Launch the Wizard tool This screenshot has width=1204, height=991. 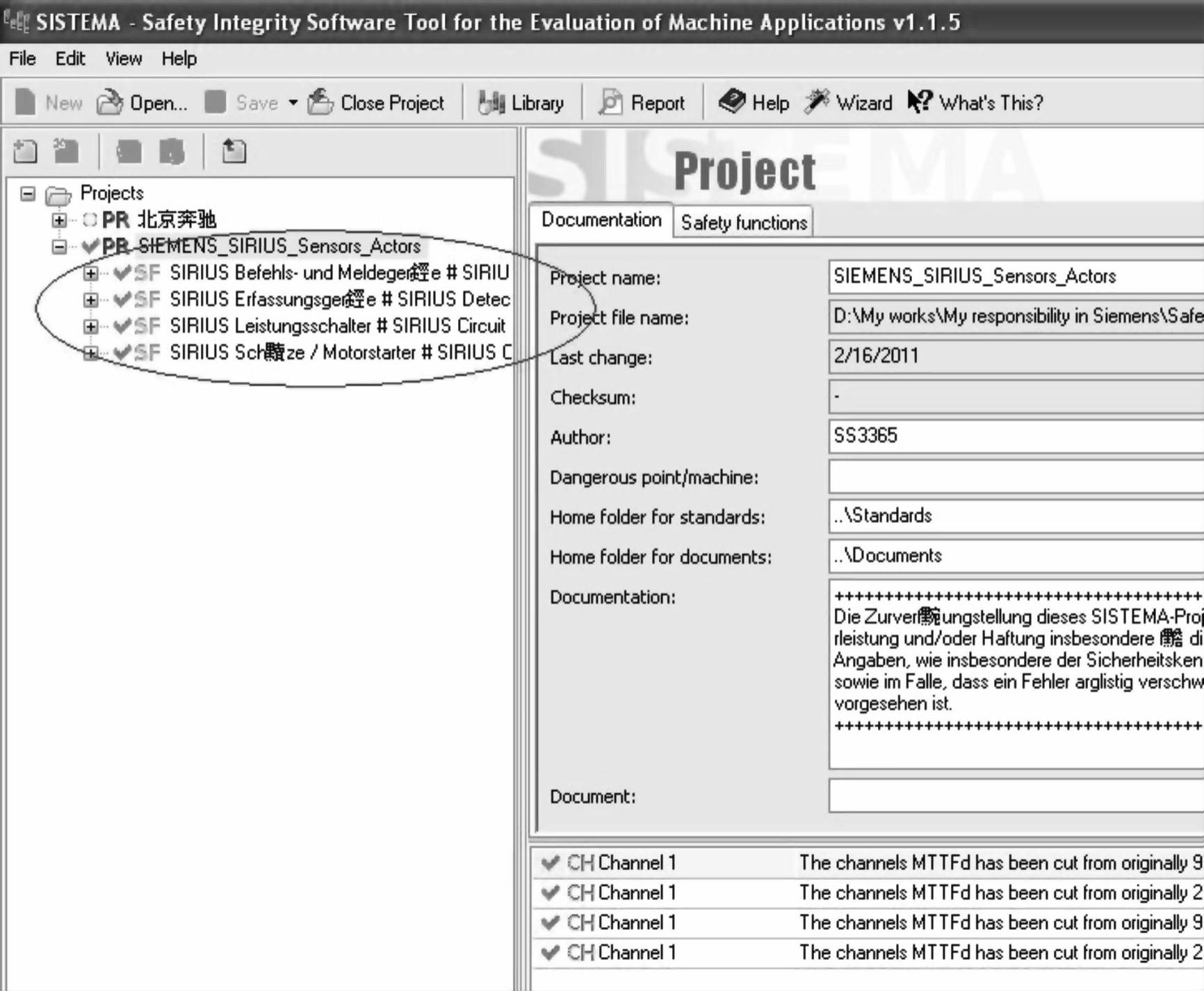pyautogui.click(x=848, y=103)
